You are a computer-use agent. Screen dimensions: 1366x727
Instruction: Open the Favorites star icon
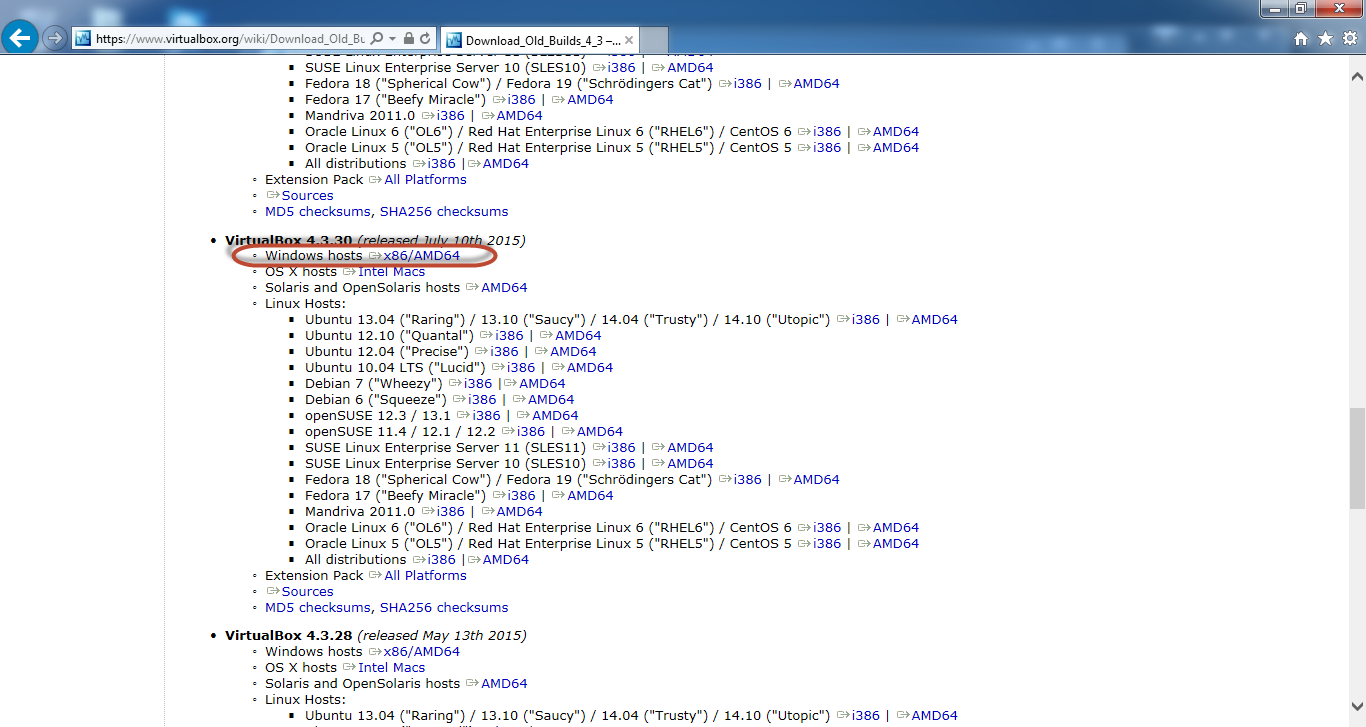1325,39
